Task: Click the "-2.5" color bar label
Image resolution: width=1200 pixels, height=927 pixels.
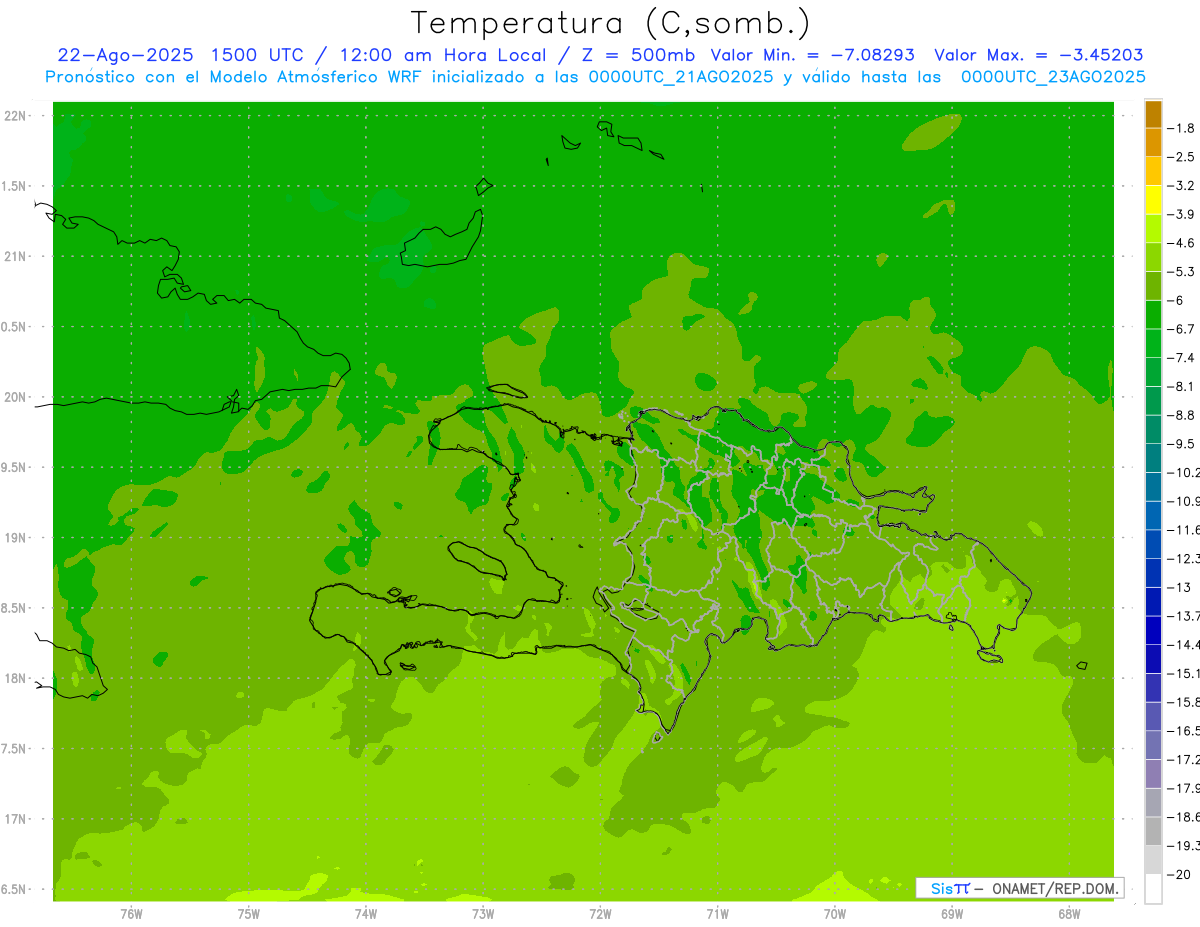Action: (1183, 157)
